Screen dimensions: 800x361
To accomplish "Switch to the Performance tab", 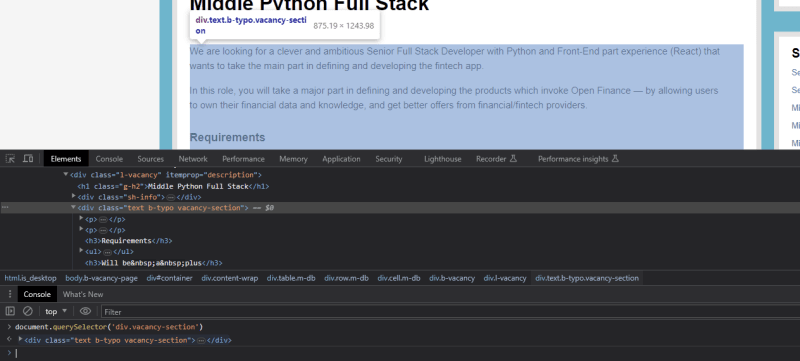I will click(x=243, y=159).
